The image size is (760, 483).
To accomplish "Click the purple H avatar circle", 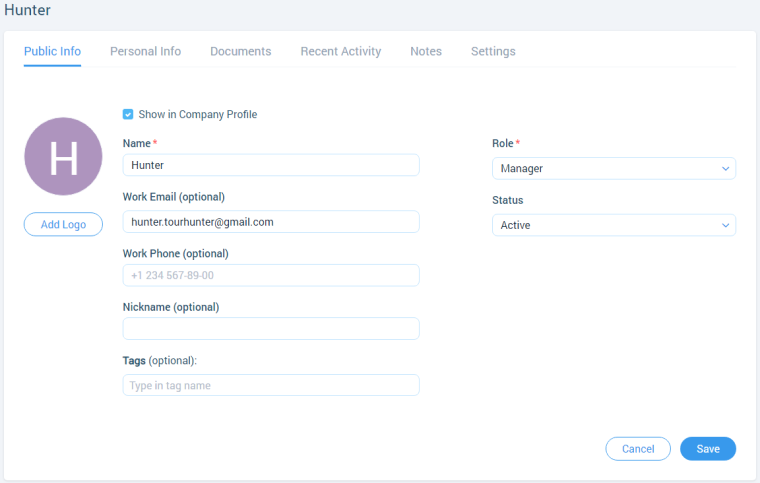I will pos(63,156).
